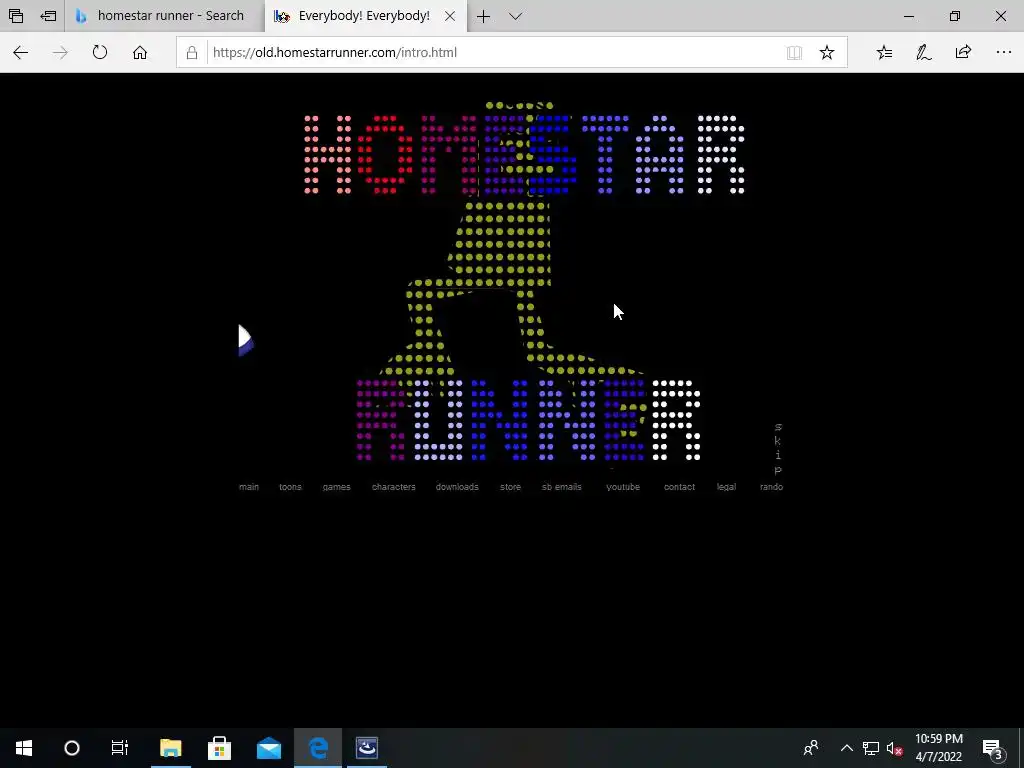Open the Action Center notifications
Screen dimensions: 1024x768
(x=992, y=748)
